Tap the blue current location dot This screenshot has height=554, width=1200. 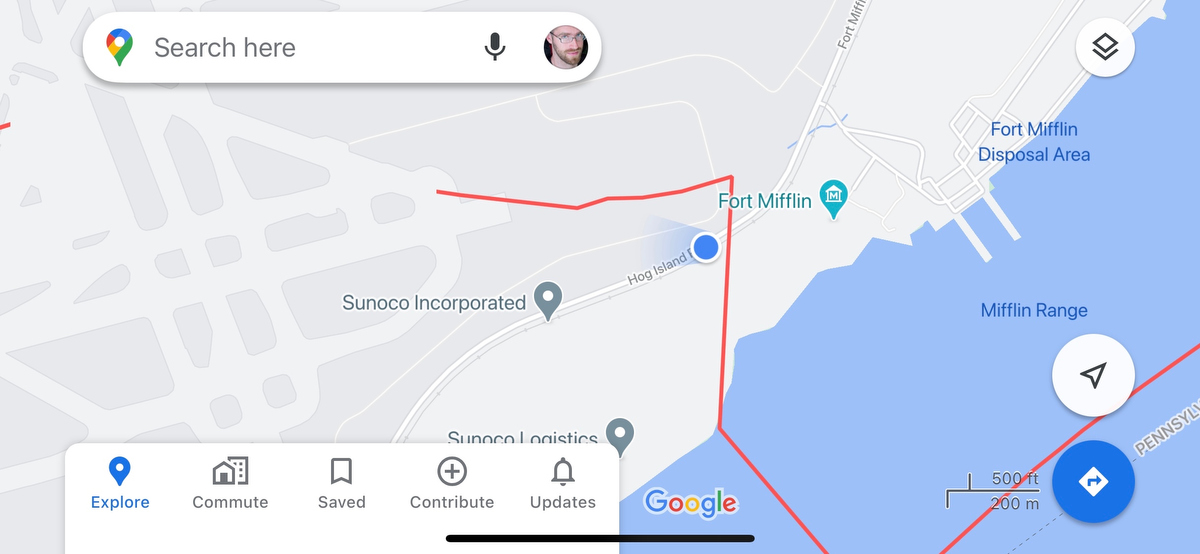click(x=706, y=247)
